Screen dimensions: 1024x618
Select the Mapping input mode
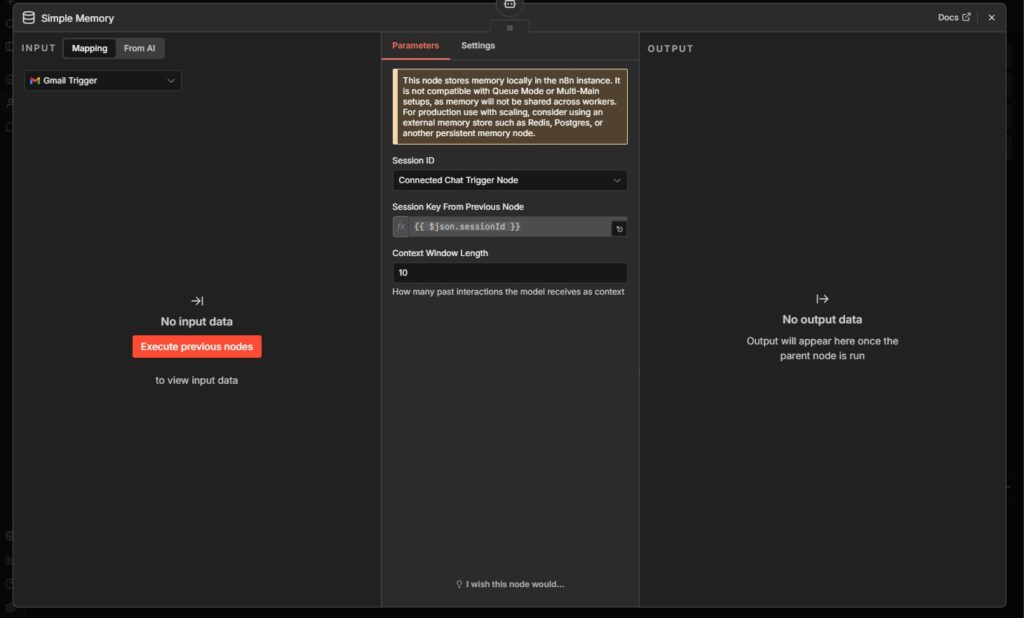(89, 47)
